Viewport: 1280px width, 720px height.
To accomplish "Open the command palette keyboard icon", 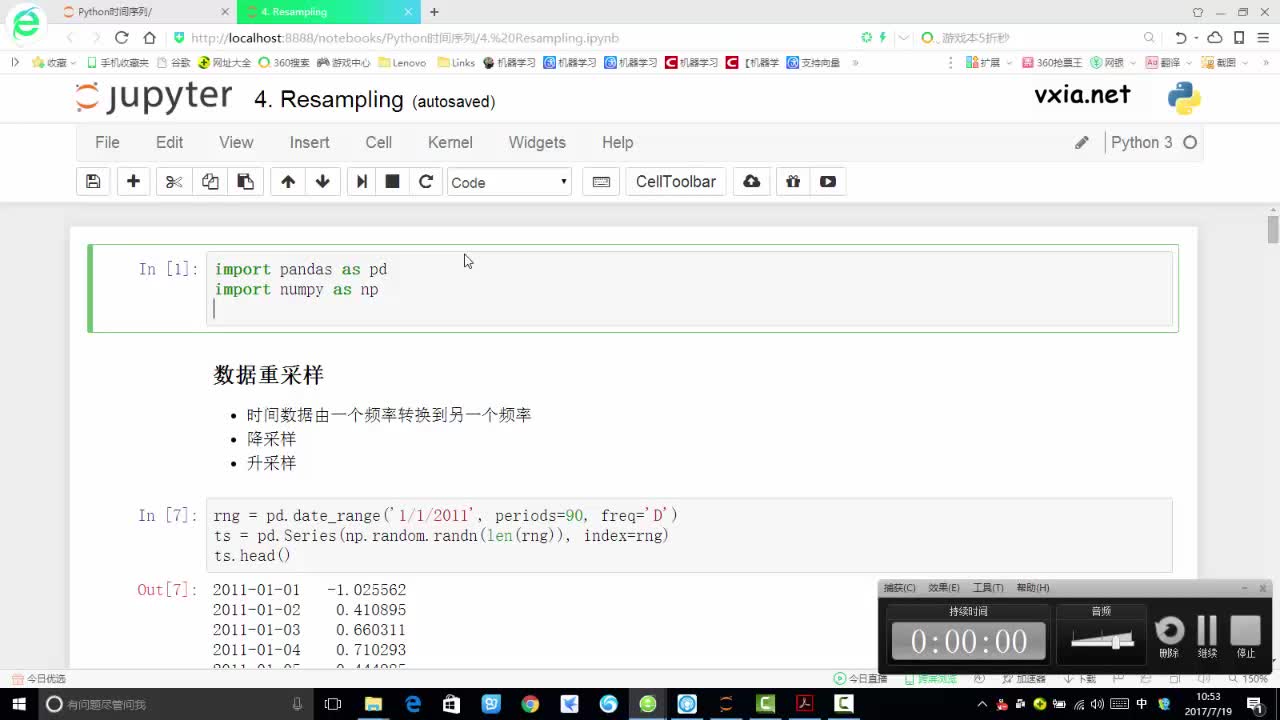I will (x=601, y=182).
